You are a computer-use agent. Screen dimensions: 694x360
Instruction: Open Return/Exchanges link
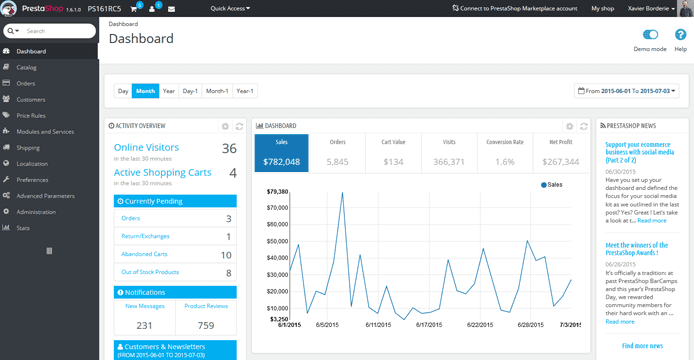(145, 236)
